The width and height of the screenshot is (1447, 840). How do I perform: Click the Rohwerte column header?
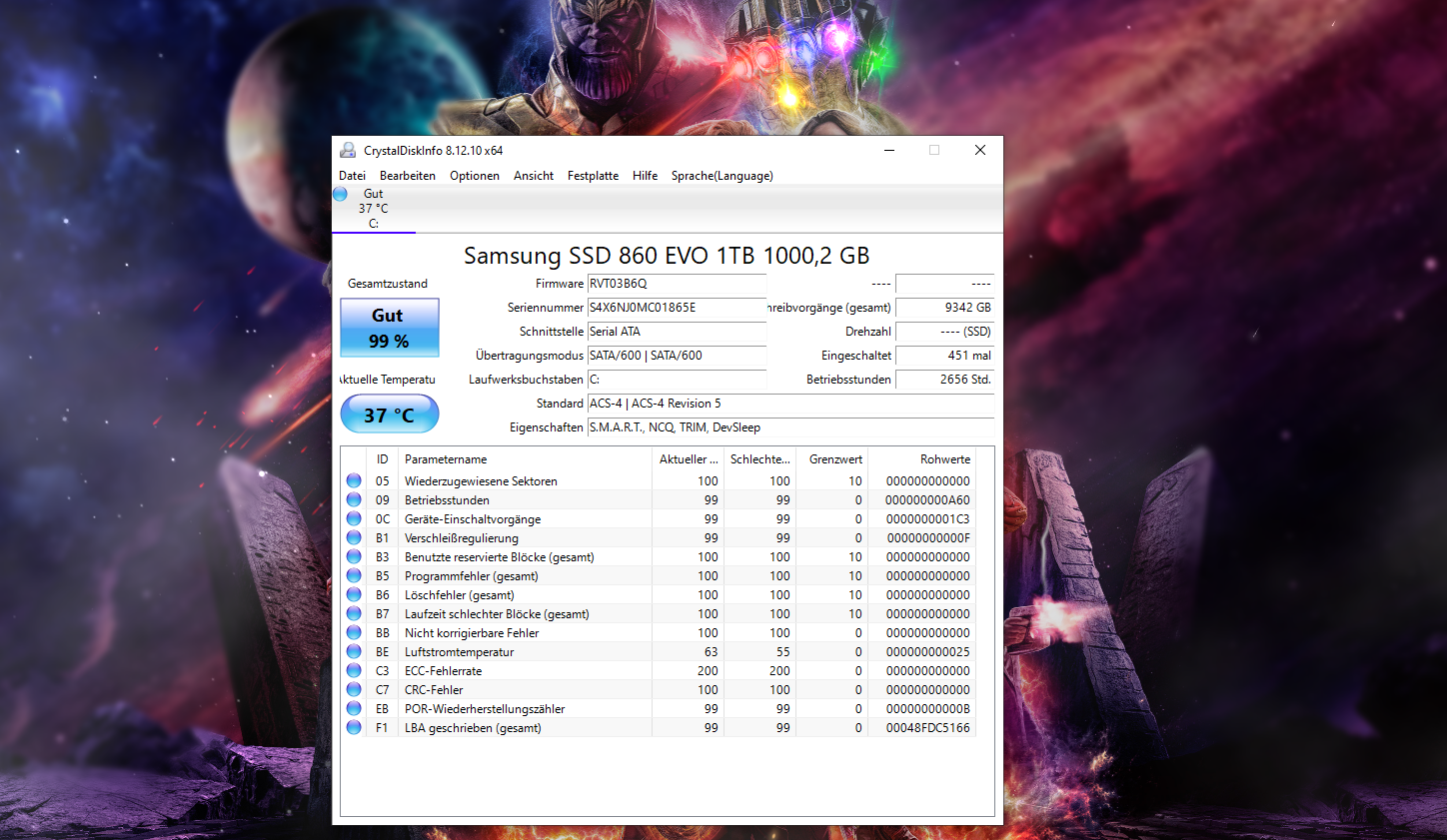[922, 459]
